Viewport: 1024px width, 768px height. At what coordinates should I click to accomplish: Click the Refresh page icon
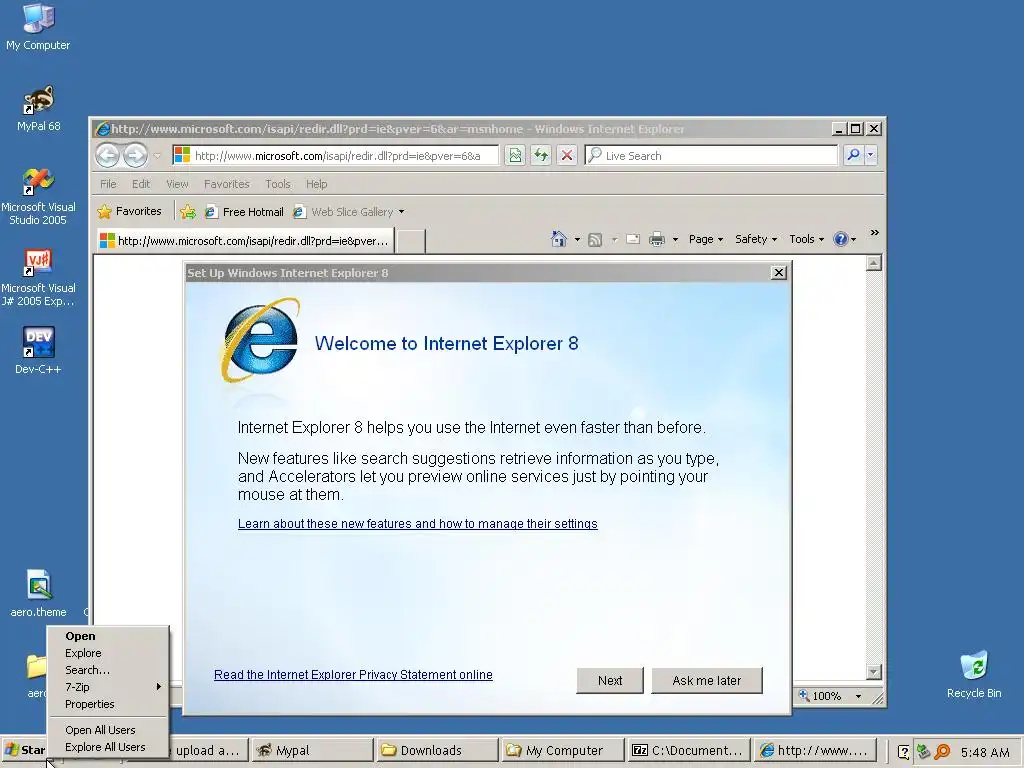tap(541, 155)
